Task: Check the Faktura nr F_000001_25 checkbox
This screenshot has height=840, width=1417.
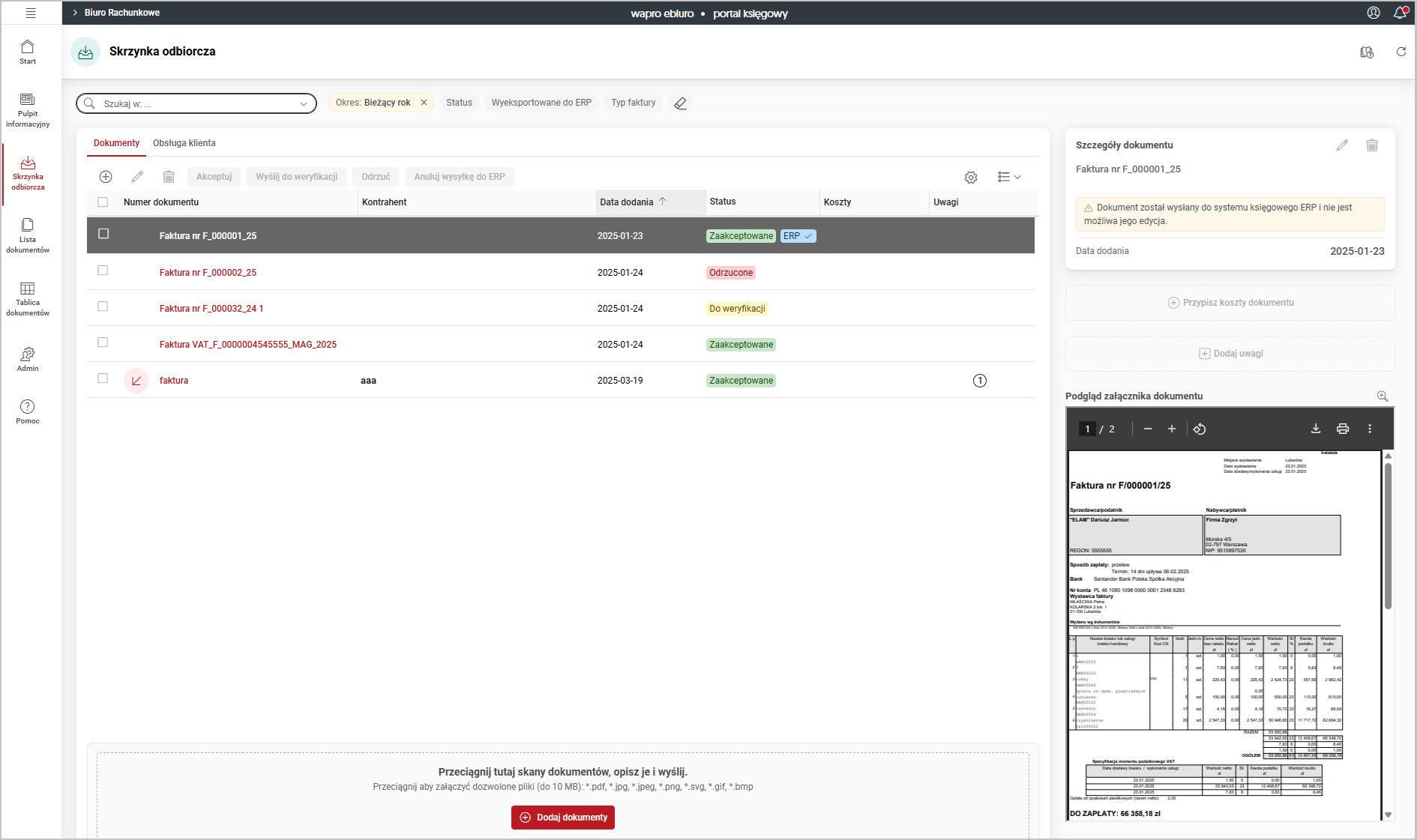Action: coord(103,234)
